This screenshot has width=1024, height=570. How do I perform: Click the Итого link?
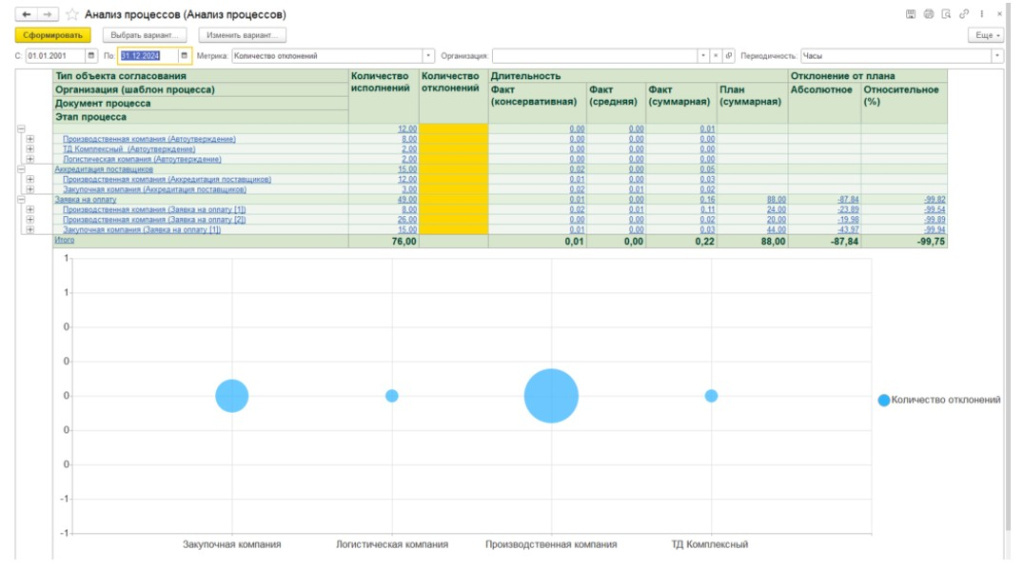pyautogui.click(x=64, y=240)
